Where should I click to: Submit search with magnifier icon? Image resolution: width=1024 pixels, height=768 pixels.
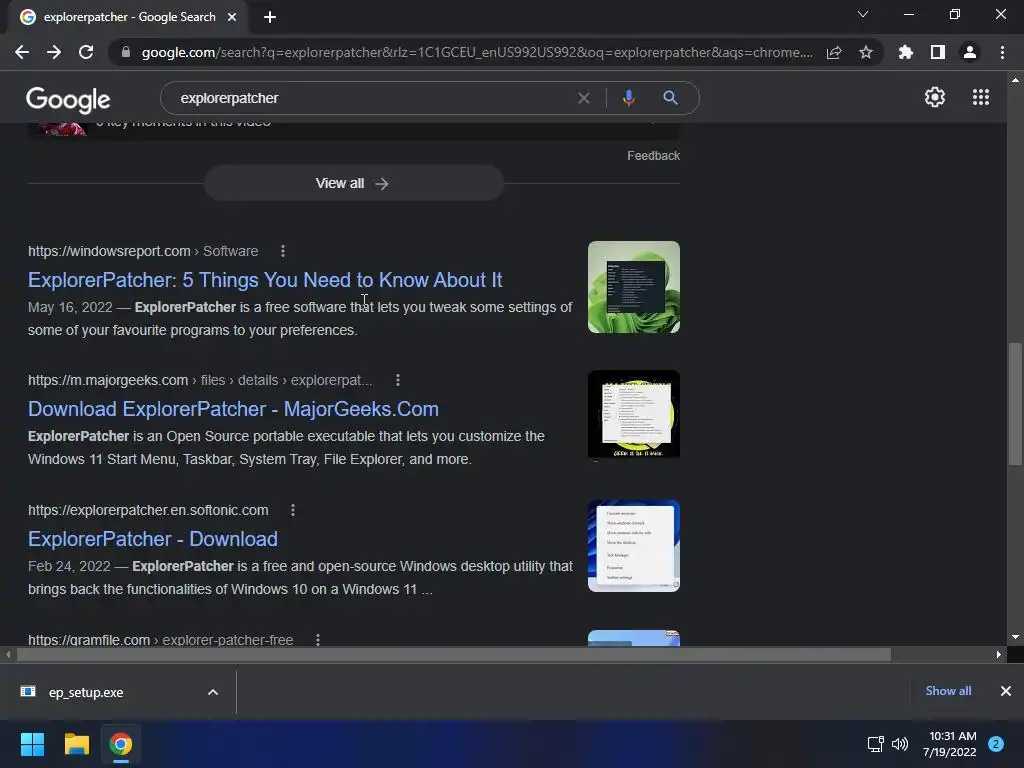670,98
